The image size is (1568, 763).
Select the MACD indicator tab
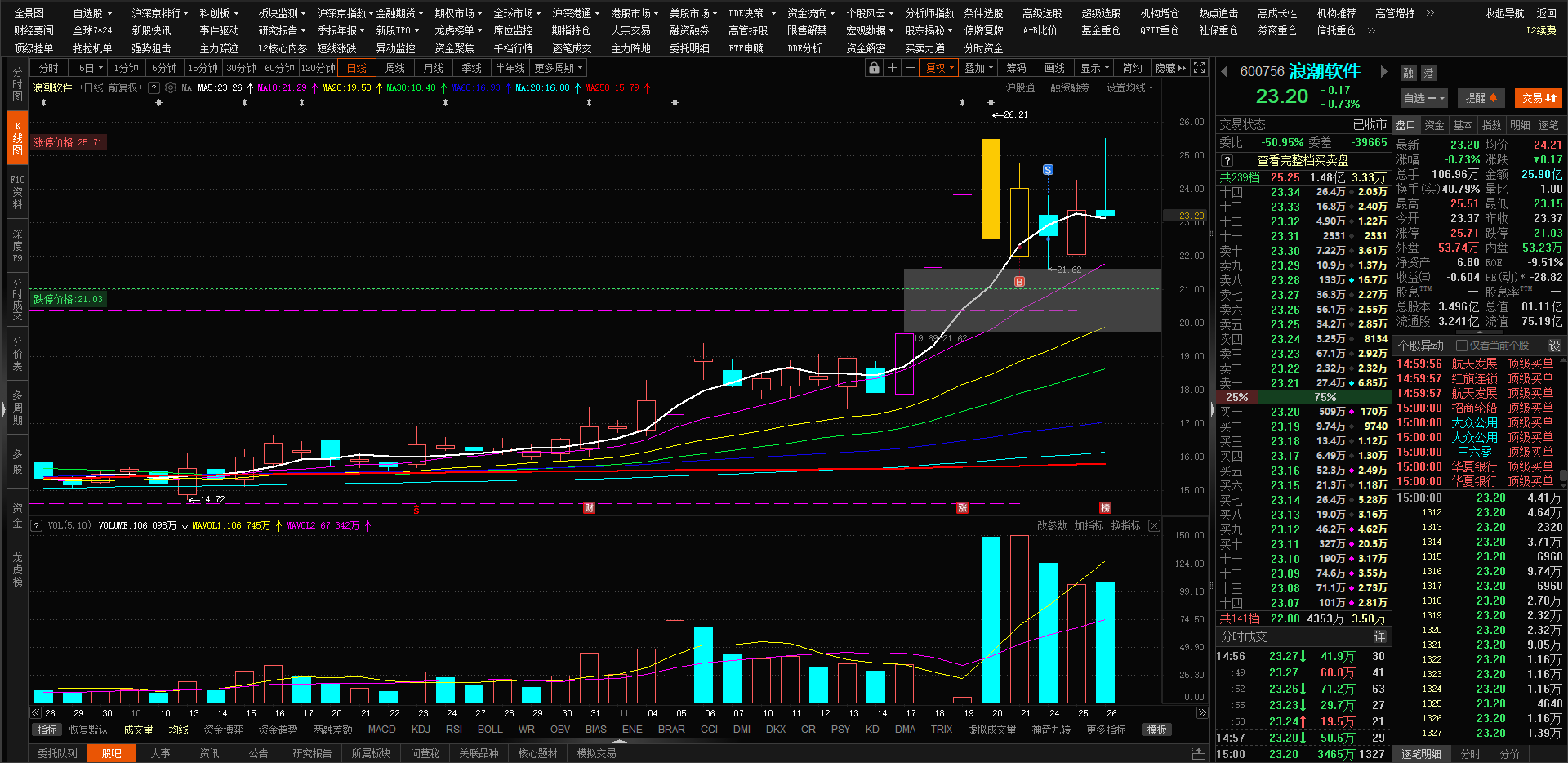[381, 730]
